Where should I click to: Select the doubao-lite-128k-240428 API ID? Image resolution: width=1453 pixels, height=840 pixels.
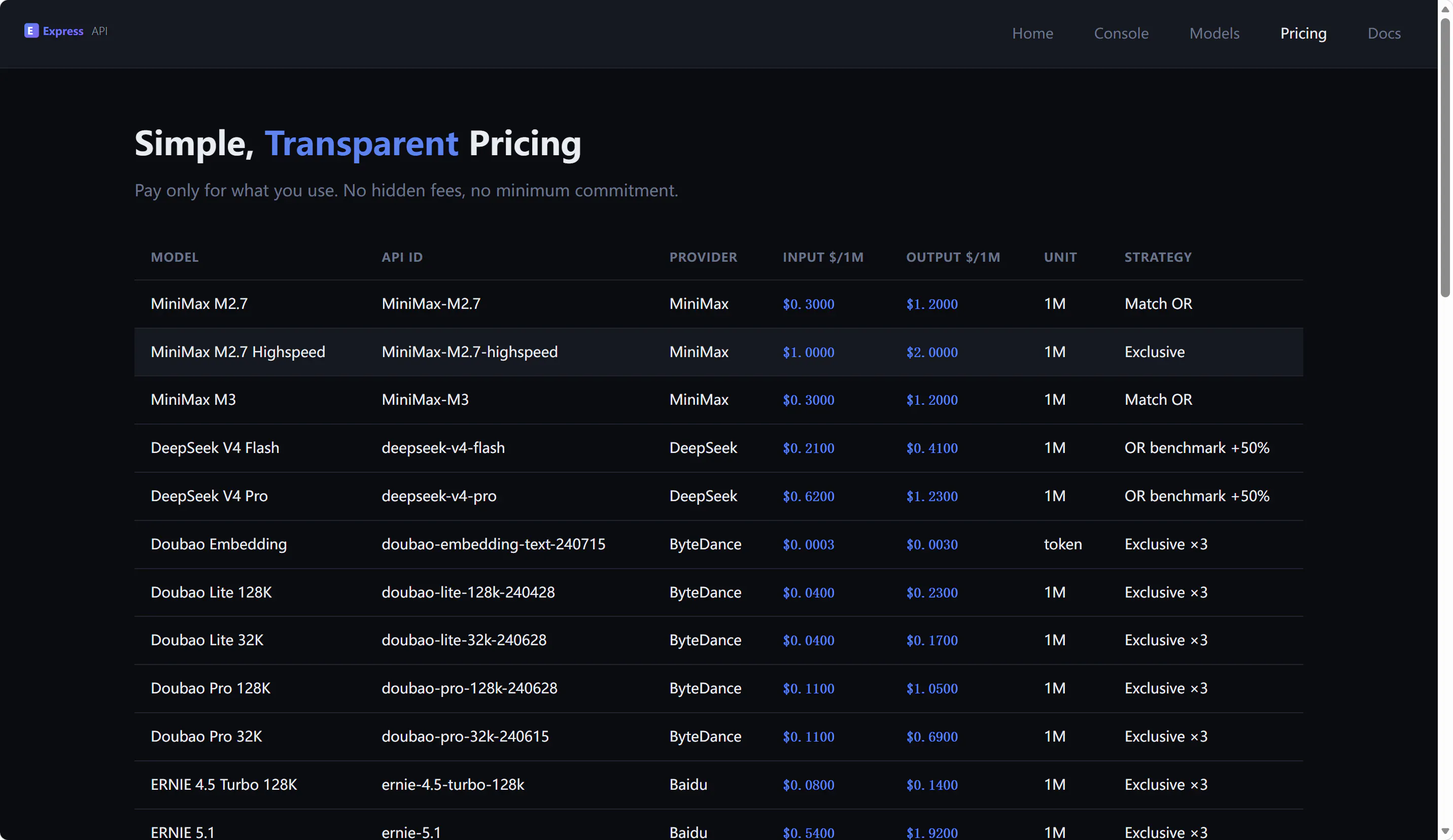click(x=468, y=592)
